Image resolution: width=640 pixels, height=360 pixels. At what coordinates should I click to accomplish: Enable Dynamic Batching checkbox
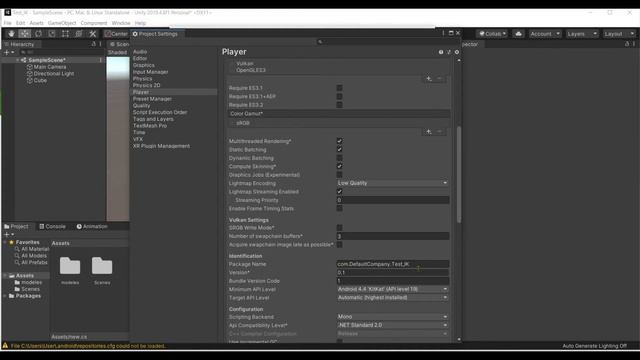(339, 158)
